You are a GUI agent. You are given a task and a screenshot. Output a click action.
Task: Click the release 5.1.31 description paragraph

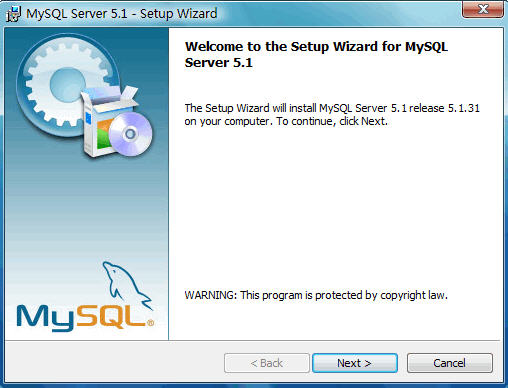point(332,115)
